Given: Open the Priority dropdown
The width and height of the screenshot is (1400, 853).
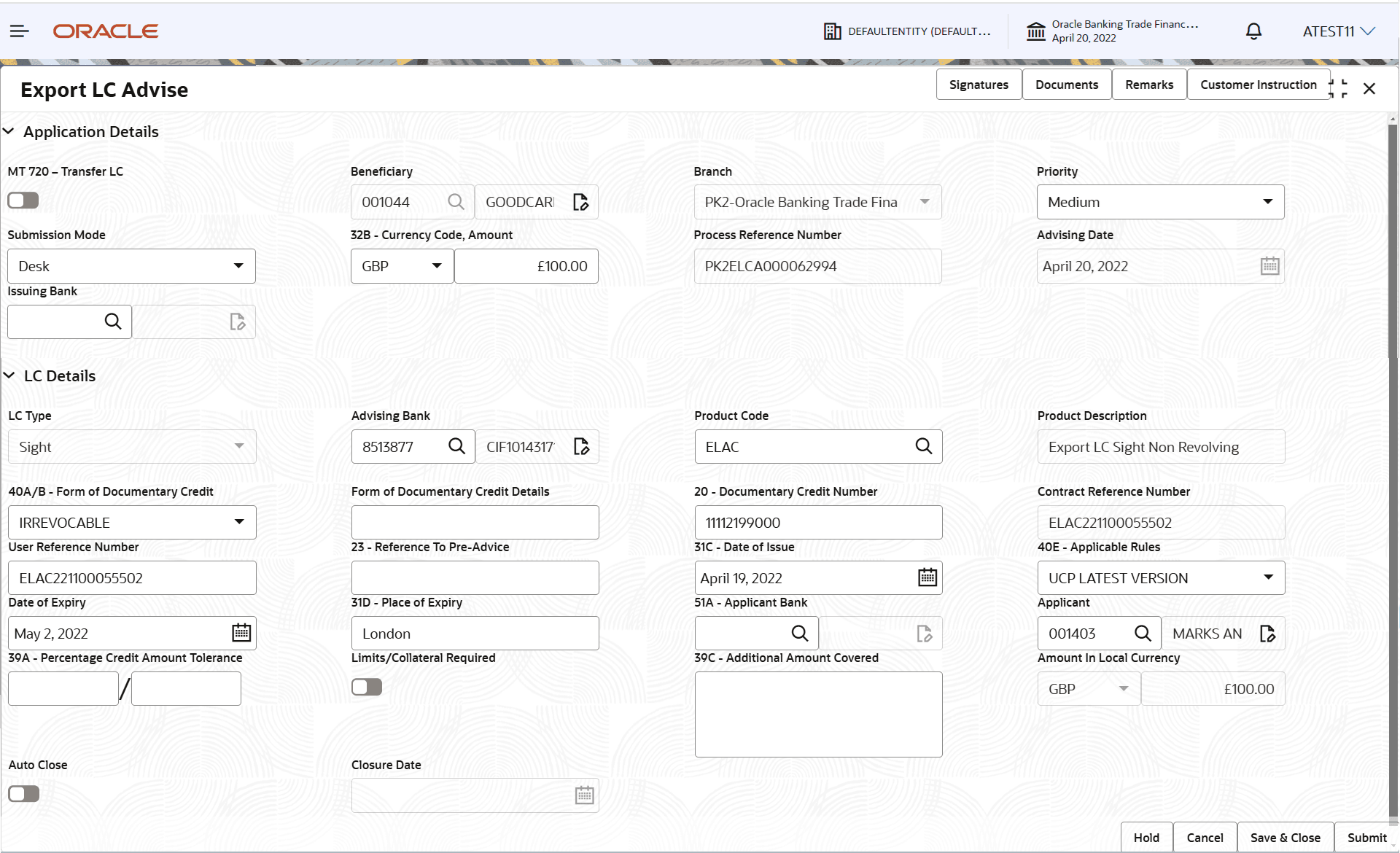Looking at the screenshot, I should (1269, 202).
